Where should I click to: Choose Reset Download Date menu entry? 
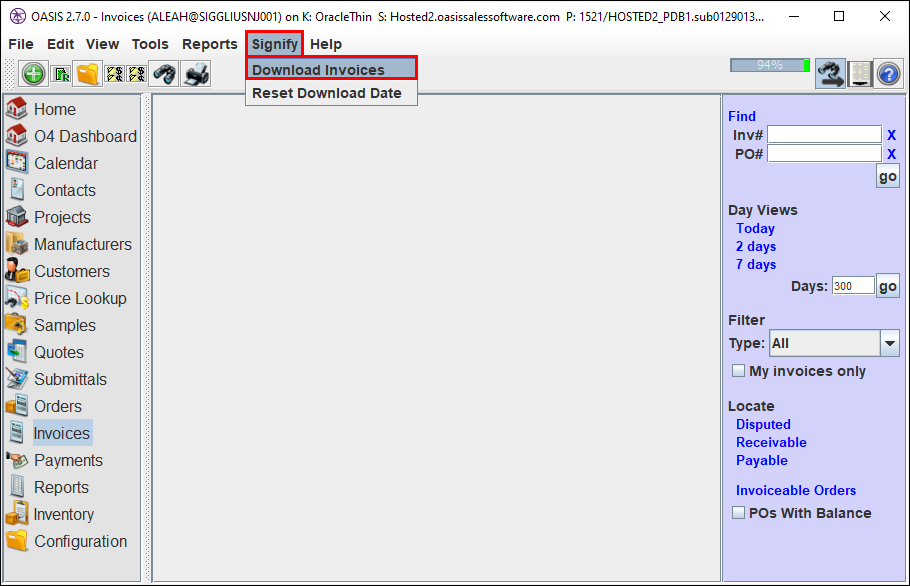[x=331, y=93]
